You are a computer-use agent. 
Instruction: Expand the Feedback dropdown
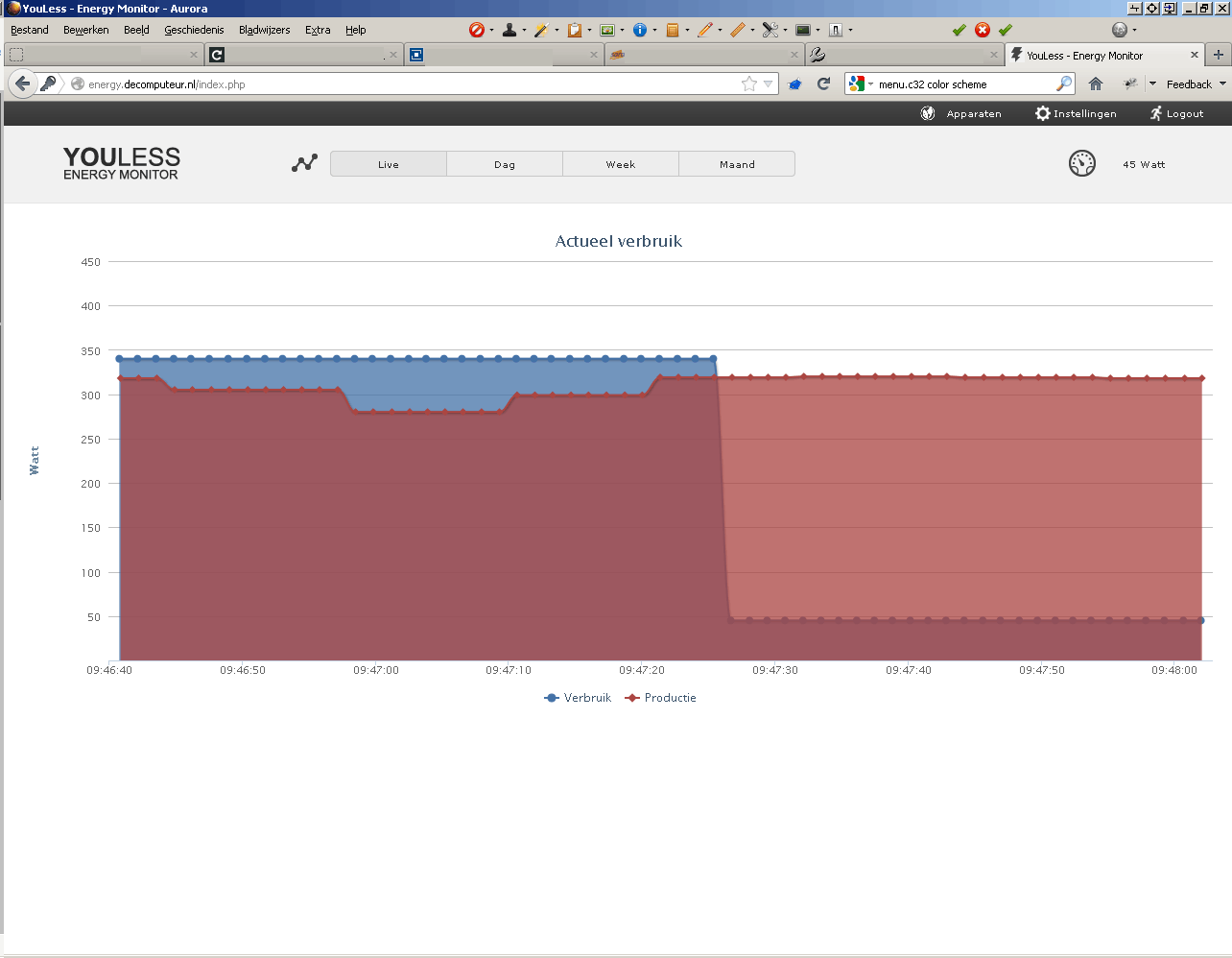click(1222, 84)
